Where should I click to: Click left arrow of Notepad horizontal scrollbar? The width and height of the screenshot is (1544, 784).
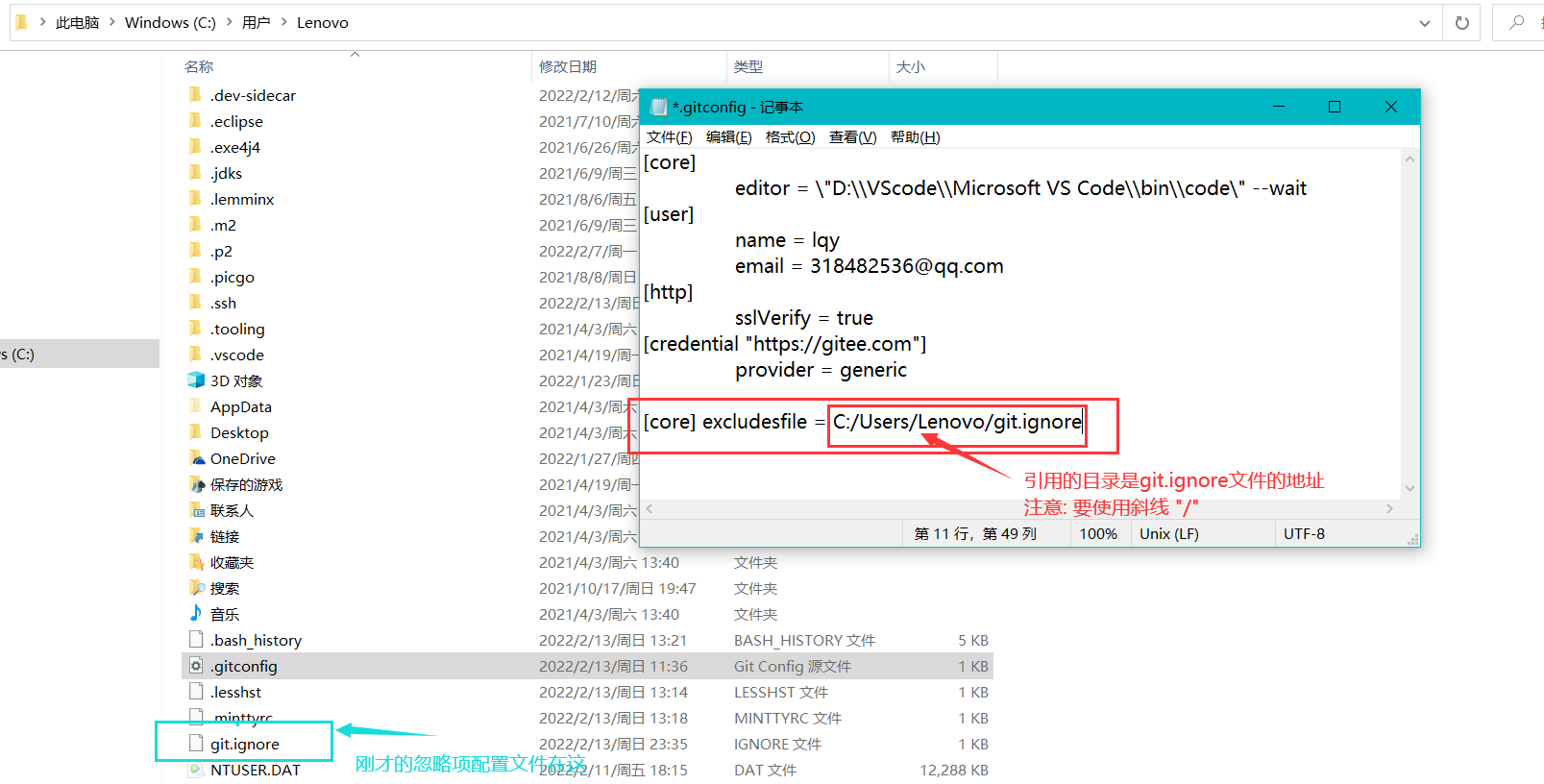[649, 509]
